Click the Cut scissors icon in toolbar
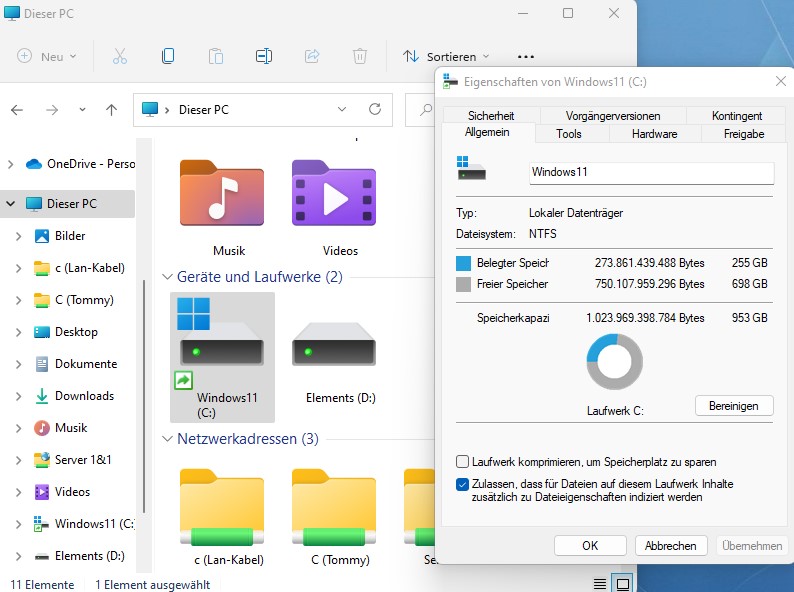794x592 pixels. (120, 56)
